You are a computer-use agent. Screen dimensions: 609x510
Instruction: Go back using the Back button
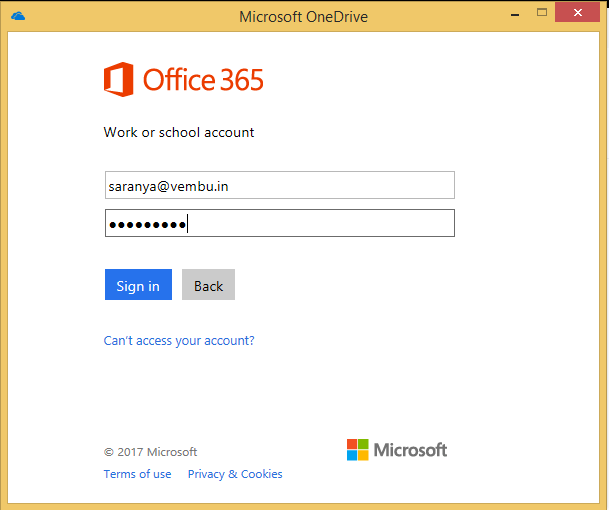click(208, 284)
